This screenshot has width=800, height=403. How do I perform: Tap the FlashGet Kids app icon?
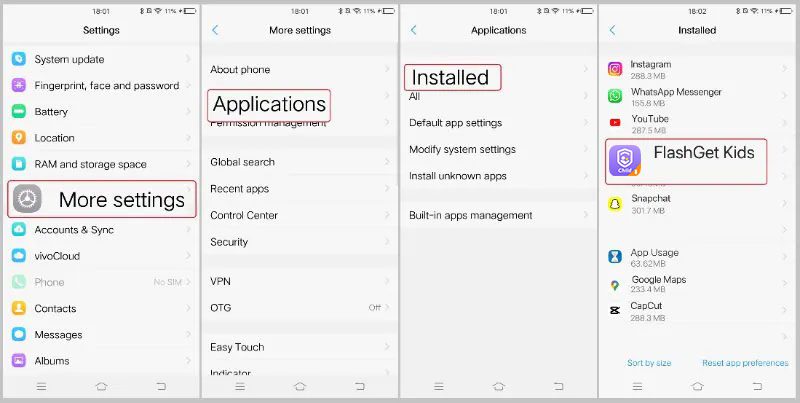[x=625, y=160]
